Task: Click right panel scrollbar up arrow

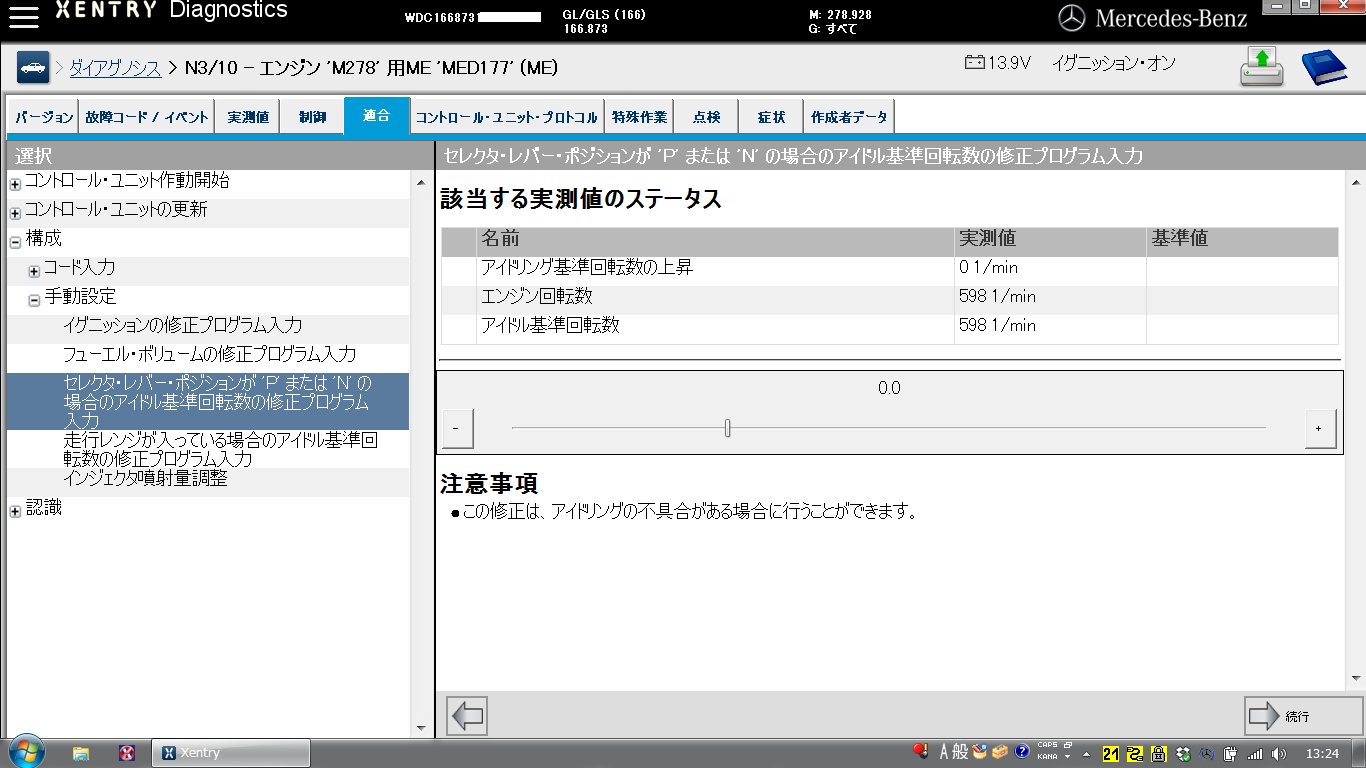Action: tap(1356, 182)
